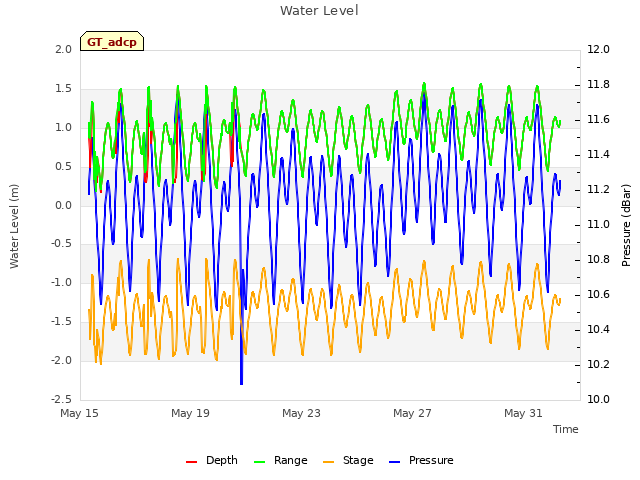This screenshot has width=640, height=480.
Task: Toggle the Depth legend entry
Action: (211, 460)
